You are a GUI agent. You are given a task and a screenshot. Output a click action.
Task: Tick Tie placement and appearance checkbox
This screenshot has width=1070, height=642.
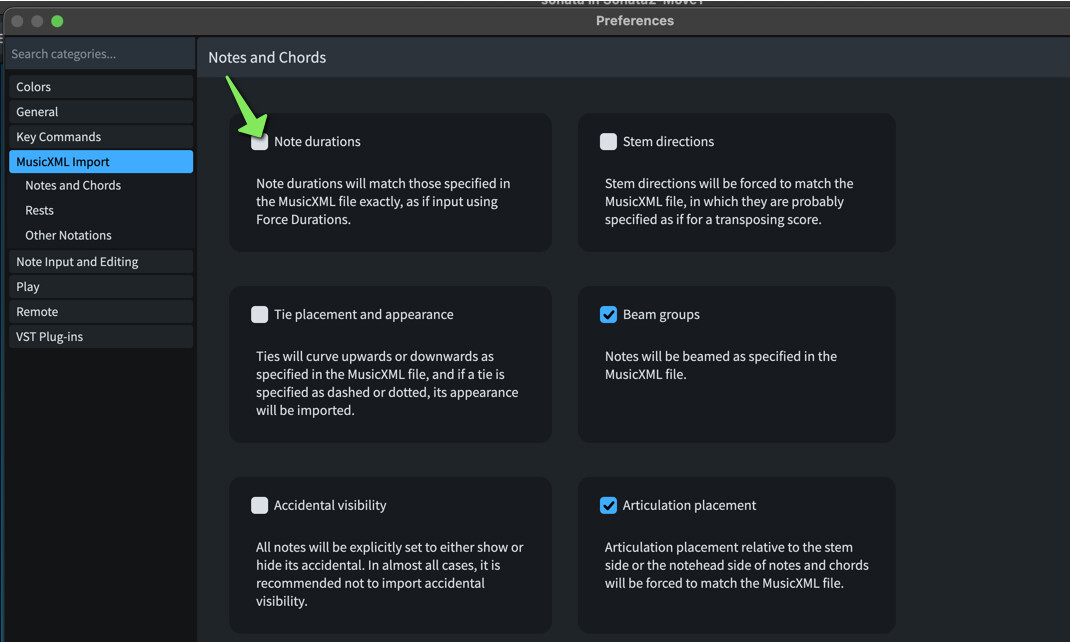pos(259,315)
